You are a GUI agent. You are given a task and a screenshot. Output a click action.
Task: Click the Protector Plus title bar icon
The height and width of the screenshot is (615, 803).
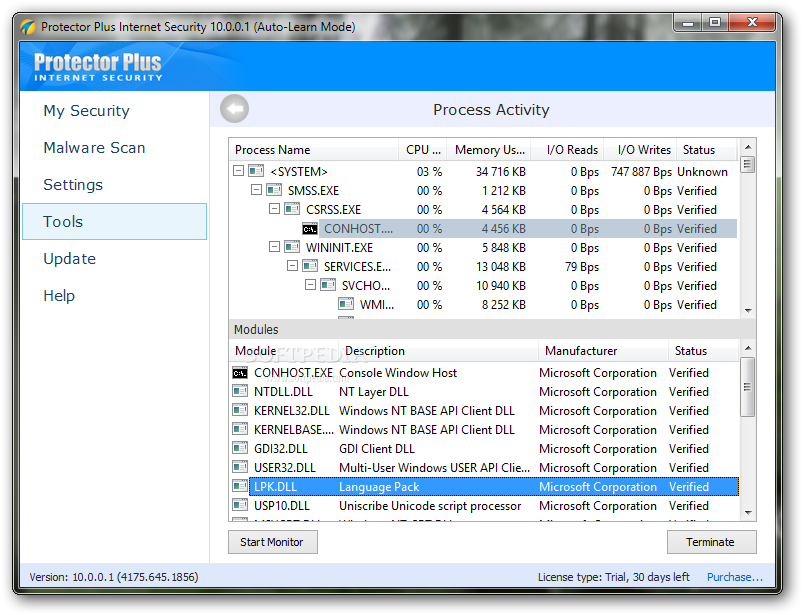(28, 27)
